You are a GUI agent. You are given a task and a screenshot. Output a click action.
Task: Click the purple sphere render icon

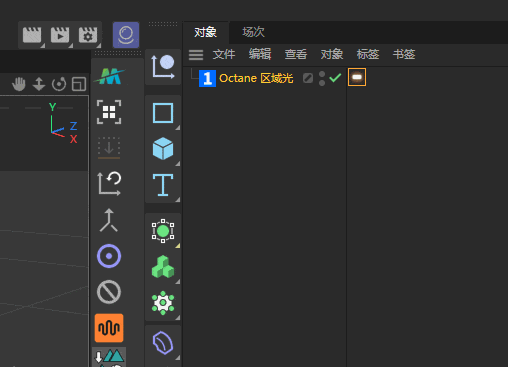tap(126, 35)
